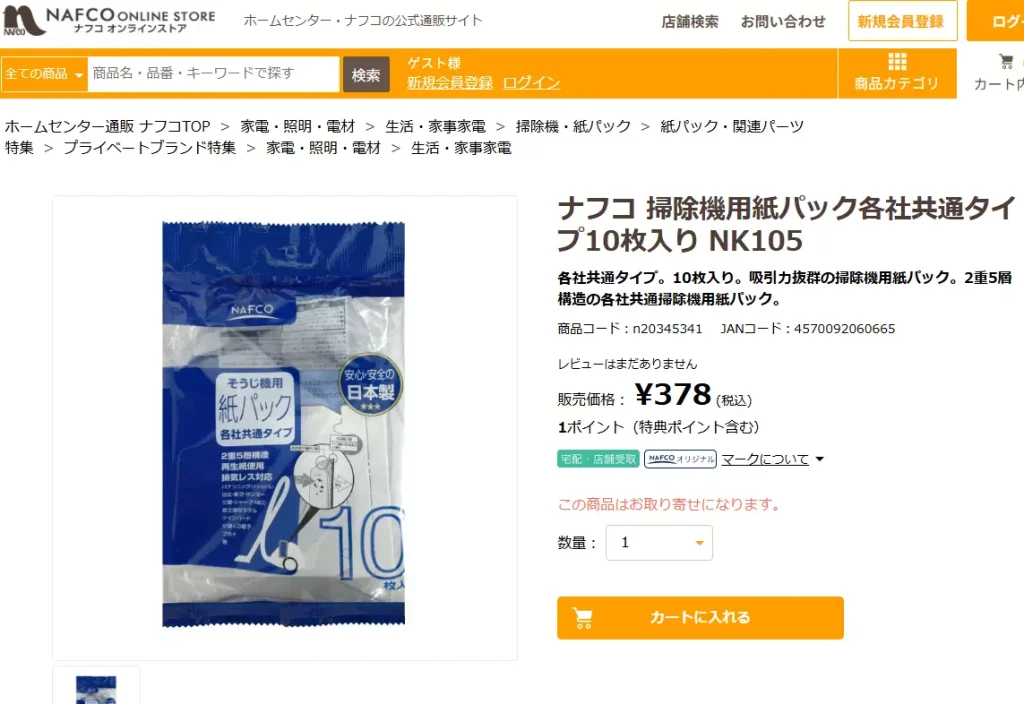This screenshot has width=1024, height=704.
Task: Open お問い合わせ in the top menu
Action: (x=783, y=22)
